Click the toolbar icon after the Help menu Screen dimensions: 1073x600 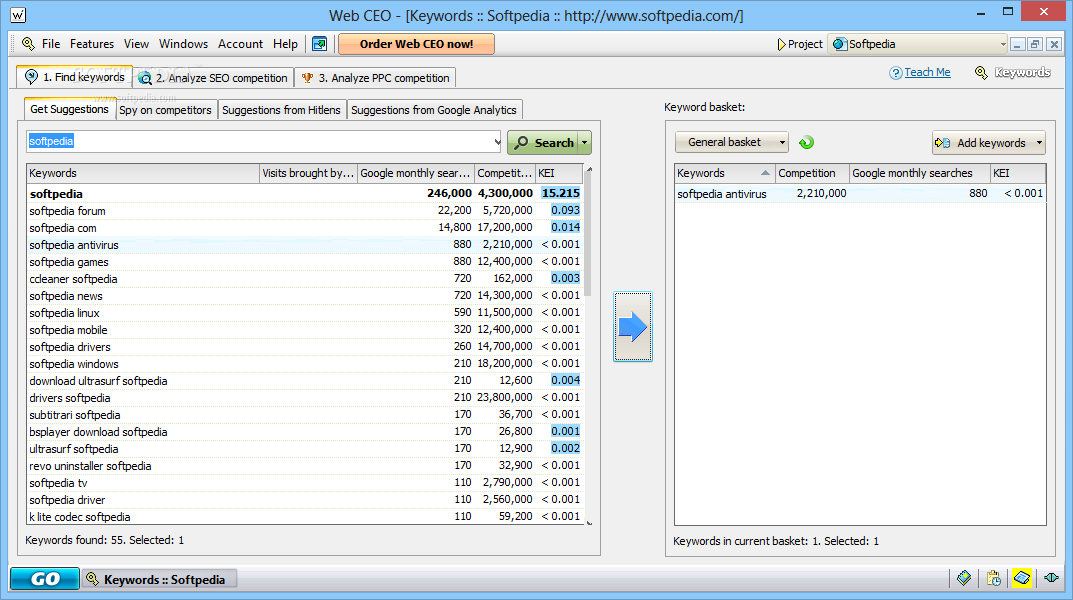(x=320, y=44)
